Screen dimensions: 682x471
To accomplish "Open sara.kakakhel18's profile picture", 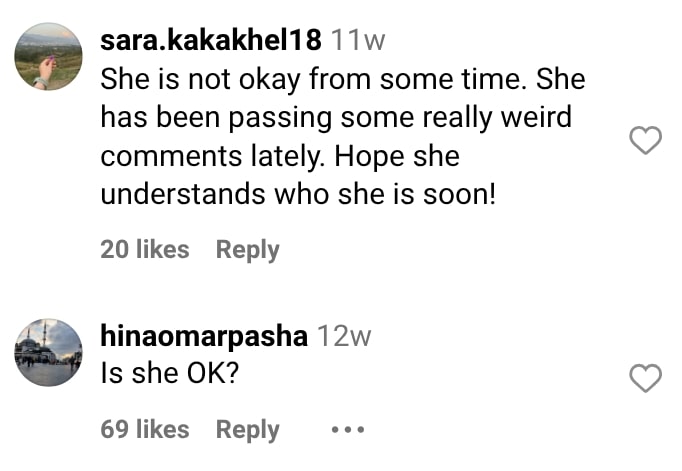I will (x=48, y=56).
